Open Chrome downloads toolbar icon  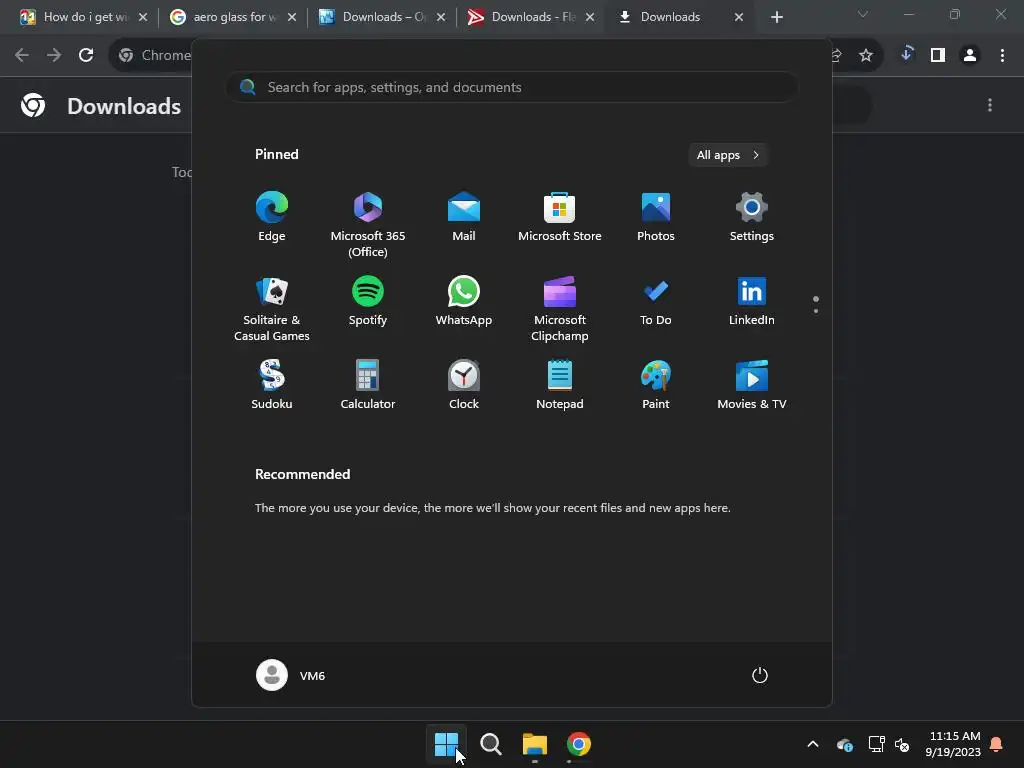click(906, 55)
